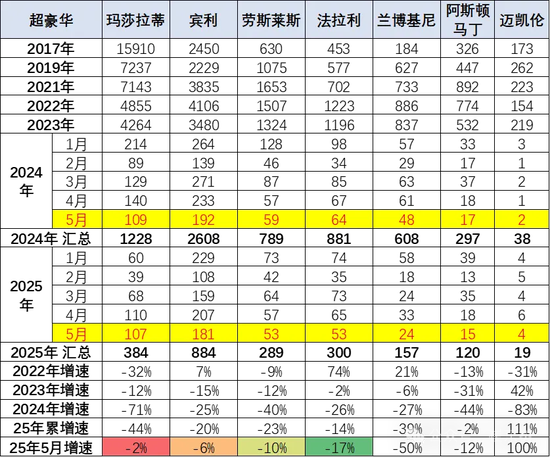Click the 兰博基尼 column header
Screen dimensions: 550x457
[407, 20]
